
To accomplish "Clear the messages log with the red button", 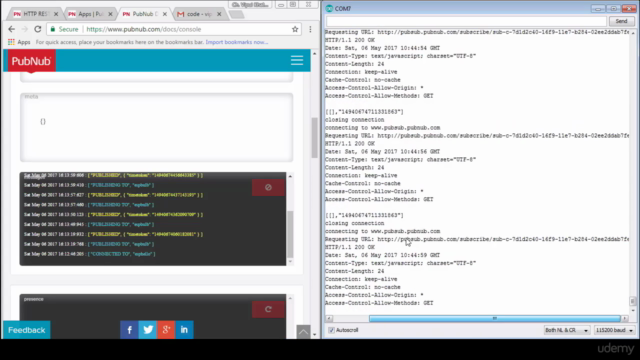I will tap(268, 187).
